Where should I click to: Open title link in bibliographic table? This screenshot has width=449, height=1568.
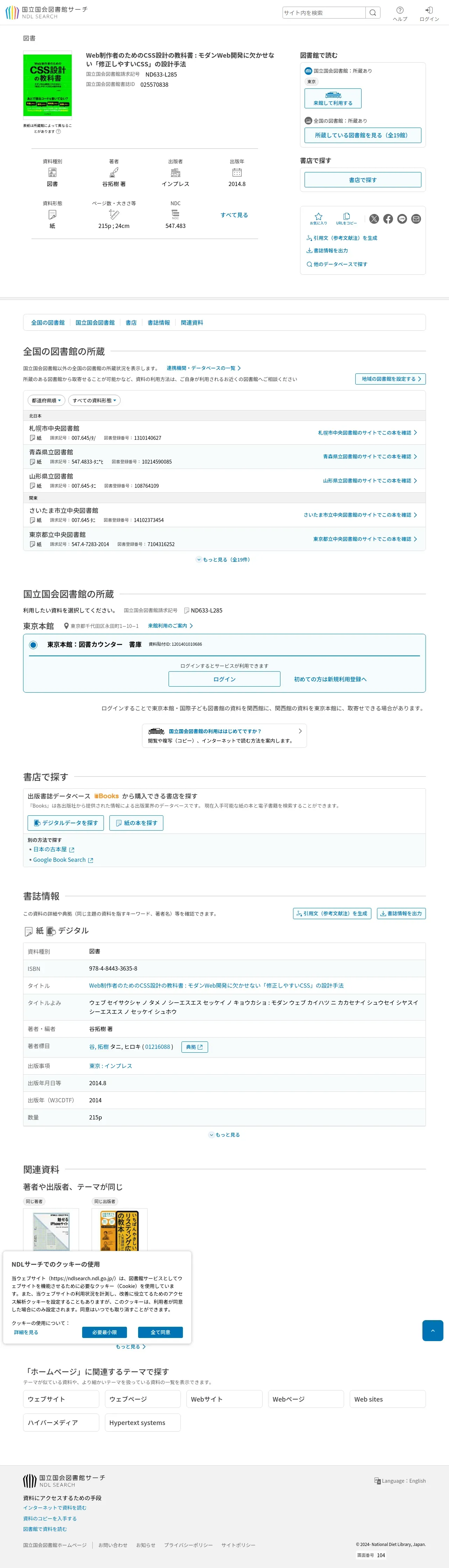pos(216,986)
